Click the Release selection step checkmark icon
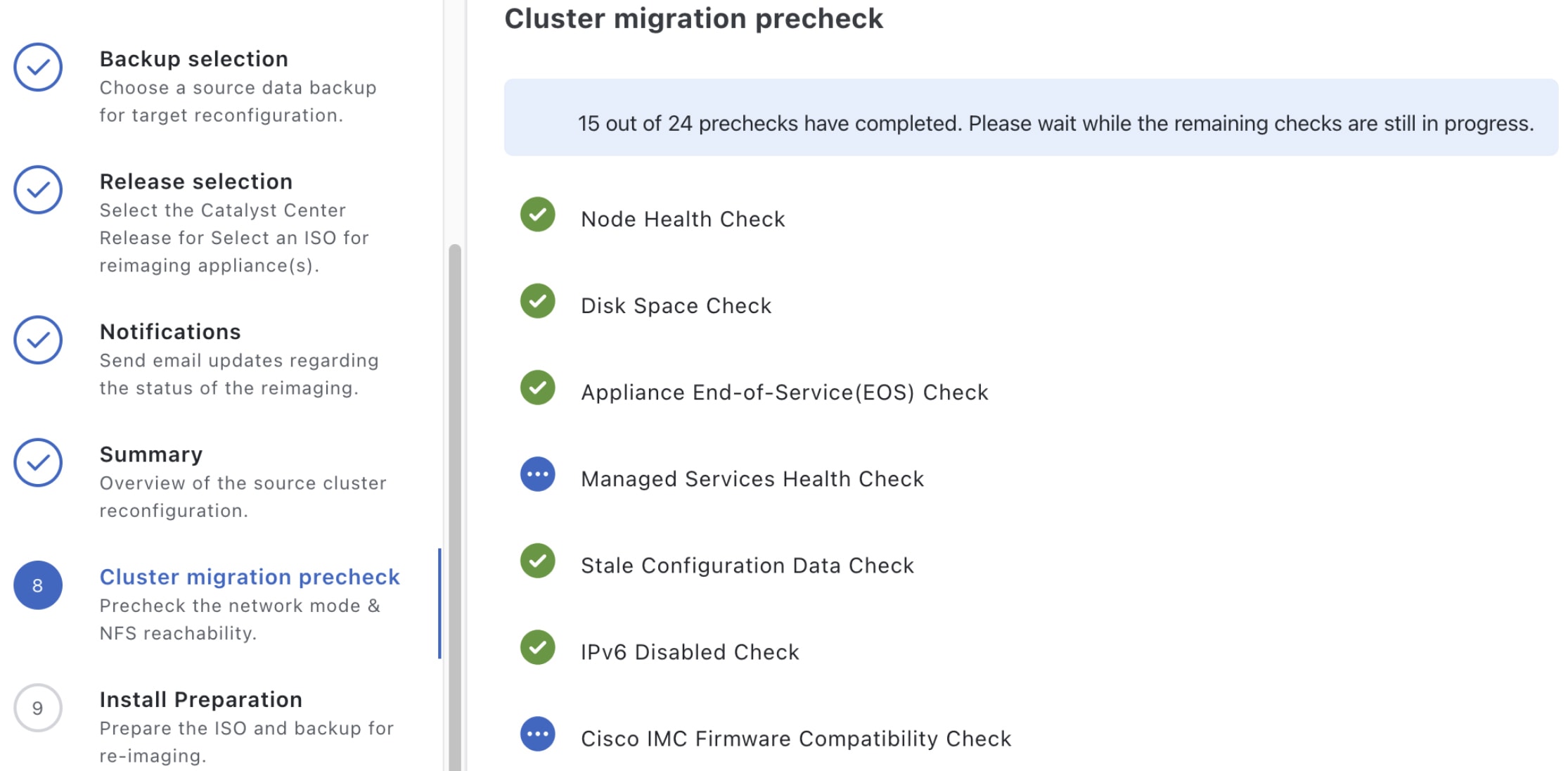Viewport: 1568px width, 771px height. click(38, 190)
